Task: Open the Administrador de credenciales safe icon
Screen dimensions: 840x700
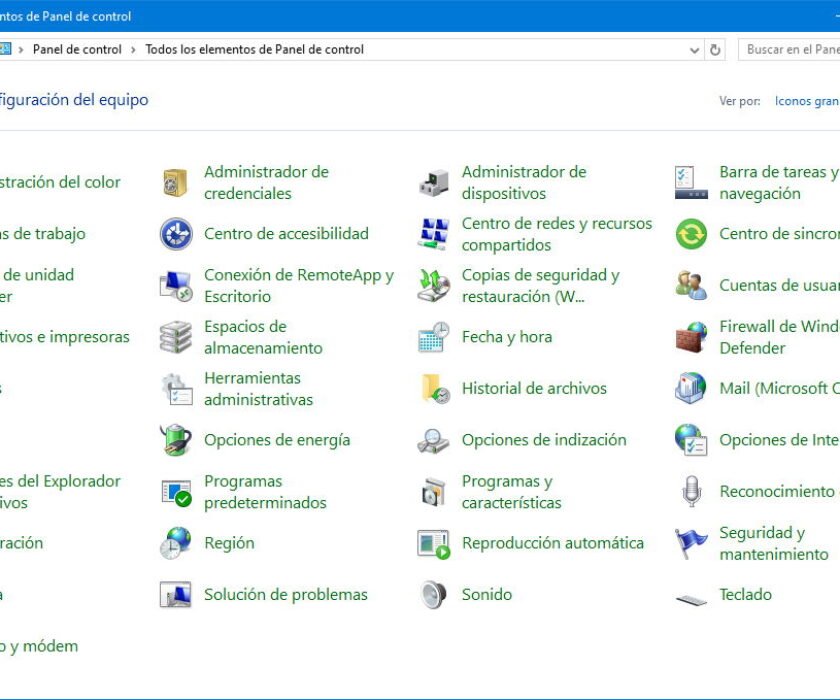Action: (x=176, y=183)
